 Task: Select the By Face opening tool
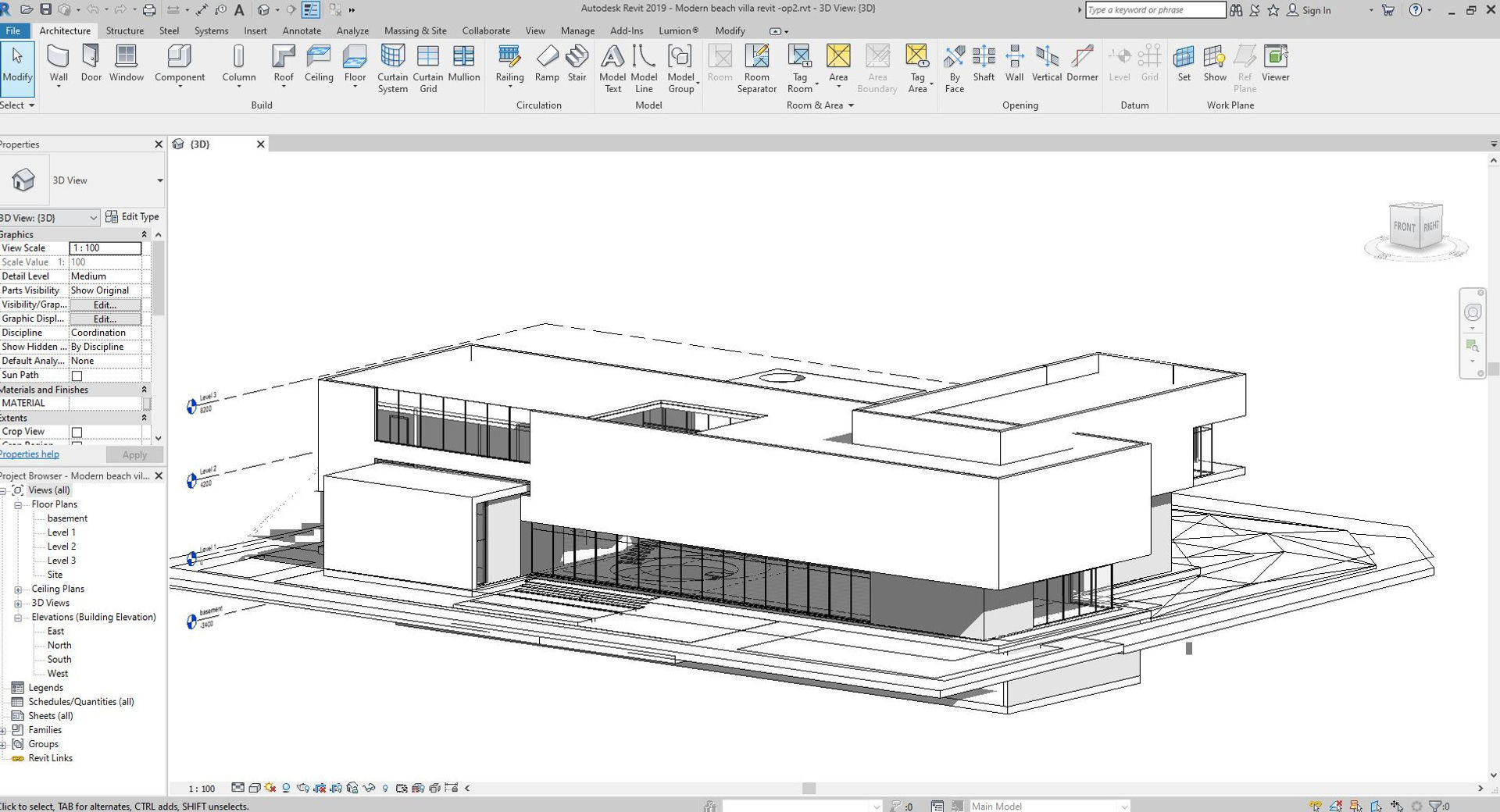click(954, 69)
